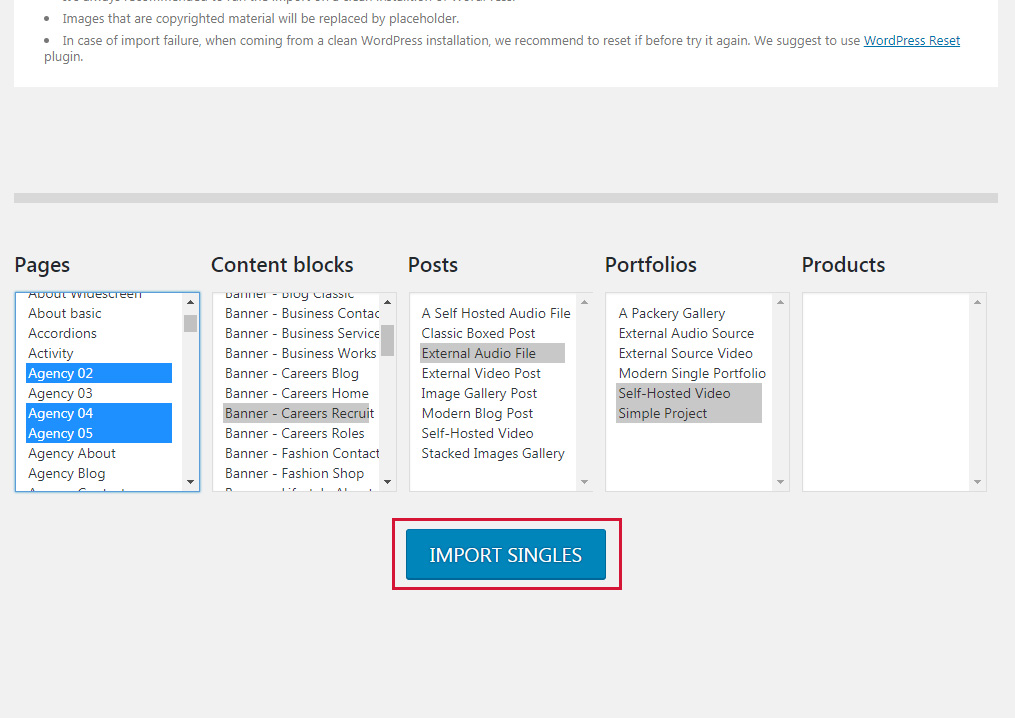Open the WordPress Reset plugin link
This screenshot has height=718, width=1015.
click(x=911, y=41)
